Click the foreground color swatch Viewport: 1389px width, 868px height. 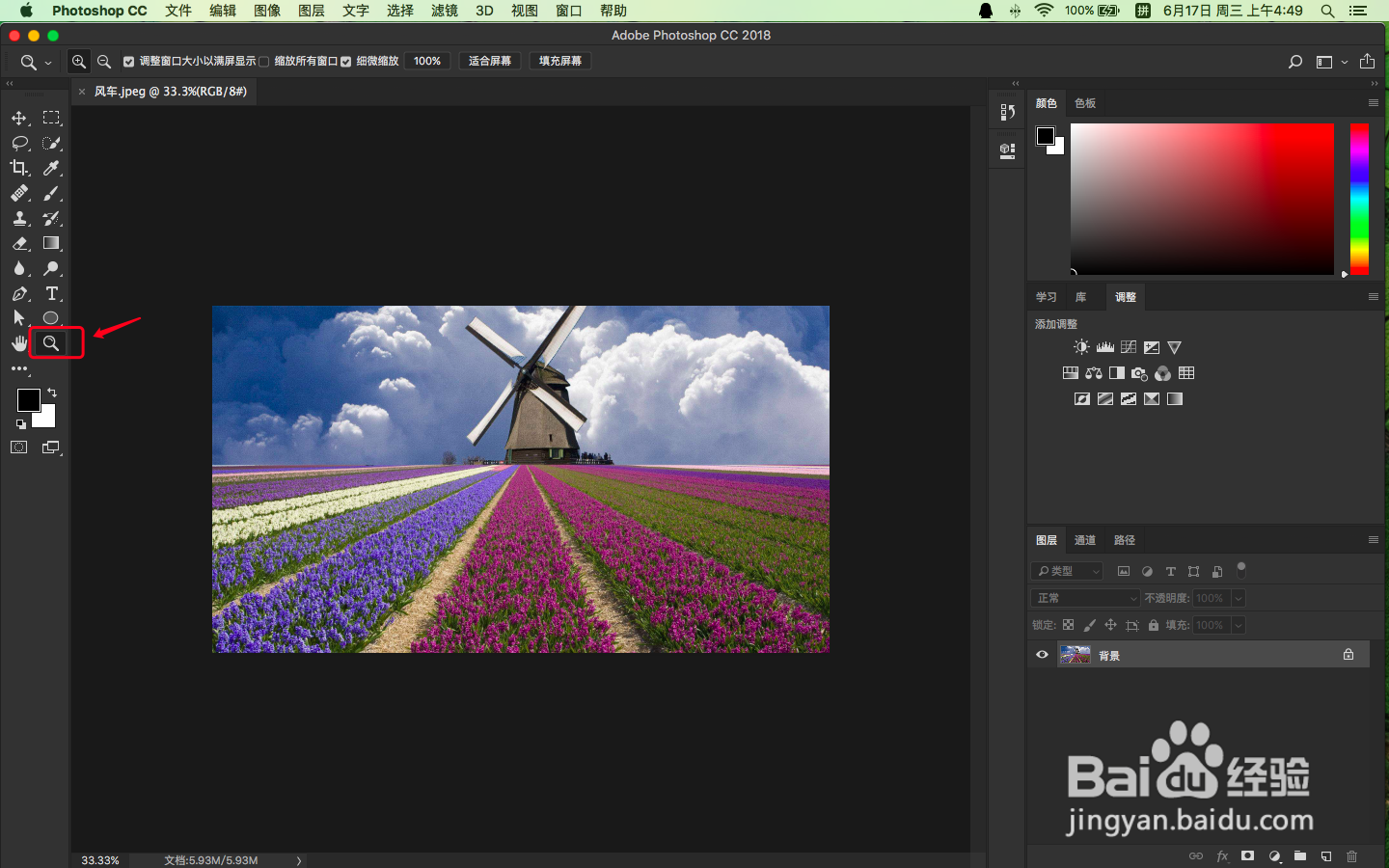28,401
